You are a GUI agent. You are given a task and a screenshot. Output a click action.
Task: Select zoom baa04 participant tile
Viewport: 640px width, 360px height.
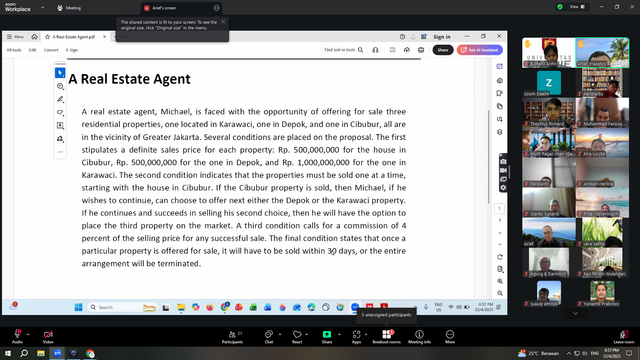[x=549, y=82]
